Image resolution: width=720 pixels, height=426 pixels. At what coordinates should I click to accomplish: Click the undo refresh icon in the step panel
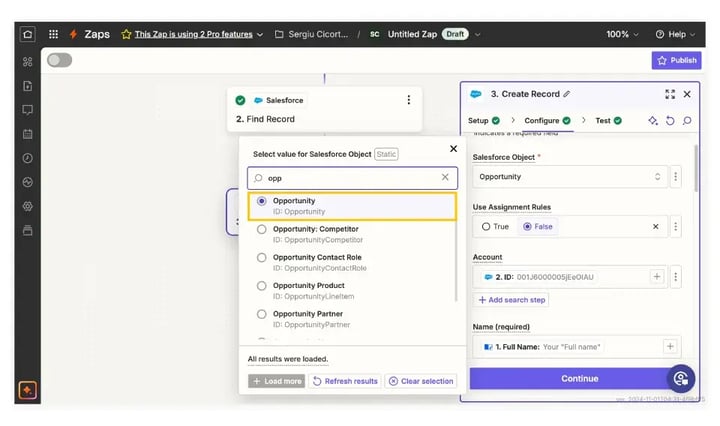[670, 121]
